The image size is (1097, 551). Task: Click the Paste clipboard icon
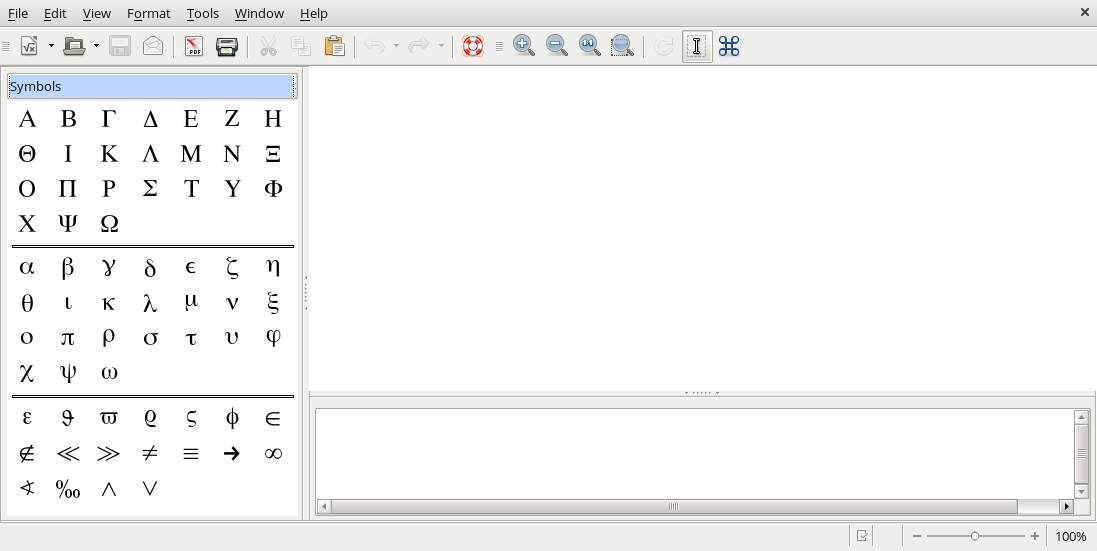[334, 46]
